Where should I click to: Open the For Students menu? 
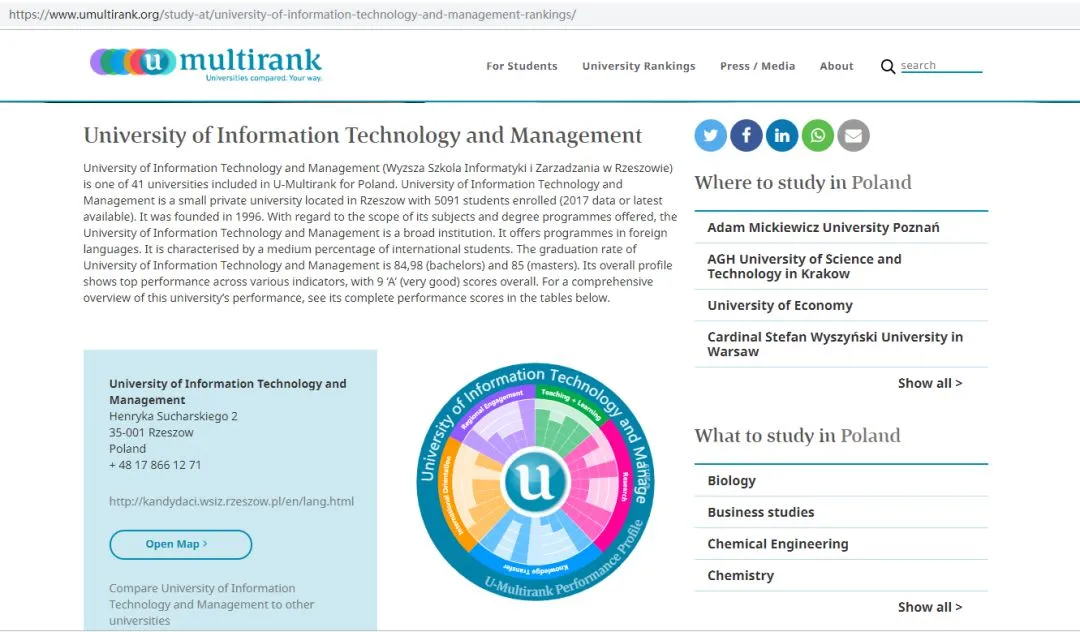tap(521, 66)
